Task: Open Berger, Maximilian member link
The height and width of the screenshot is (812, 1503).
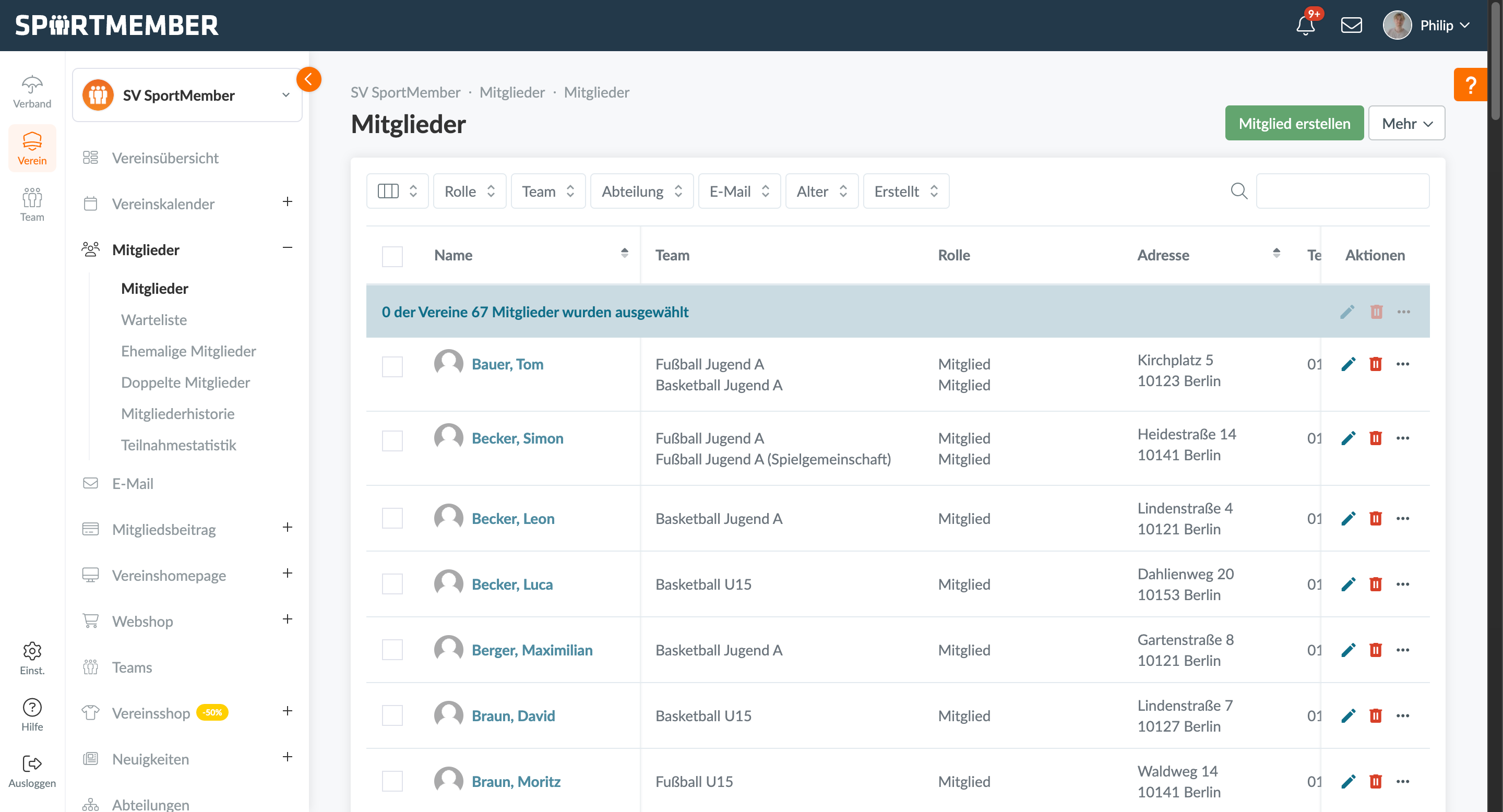Action: click(532, 650)
